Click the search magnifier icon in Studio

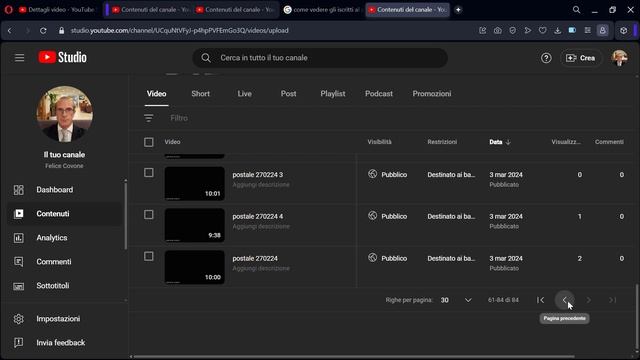pyautogui.click(x=206, y=58)
